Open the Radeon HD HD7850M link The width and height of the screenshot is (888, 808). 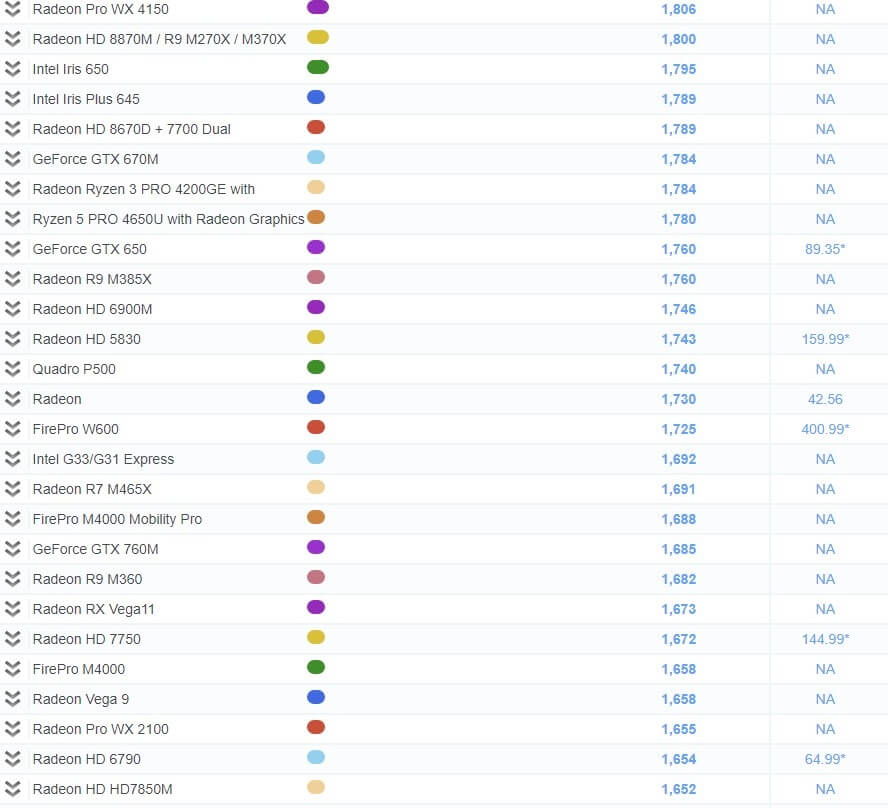(x=103, y=789)
